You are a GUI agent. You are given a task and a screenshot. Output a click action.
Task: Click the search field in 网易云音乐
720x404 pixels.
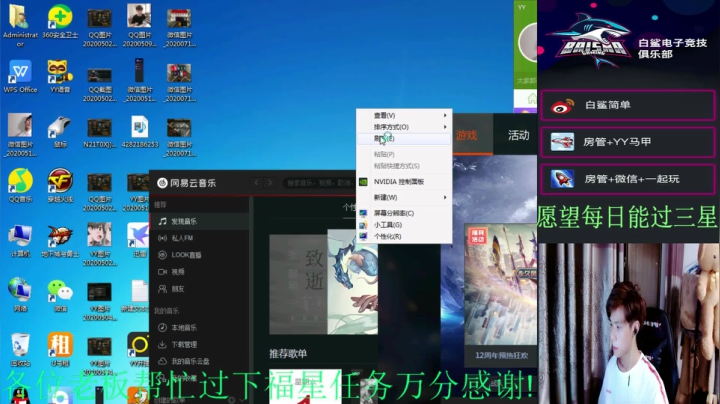(x=319, y=183)
